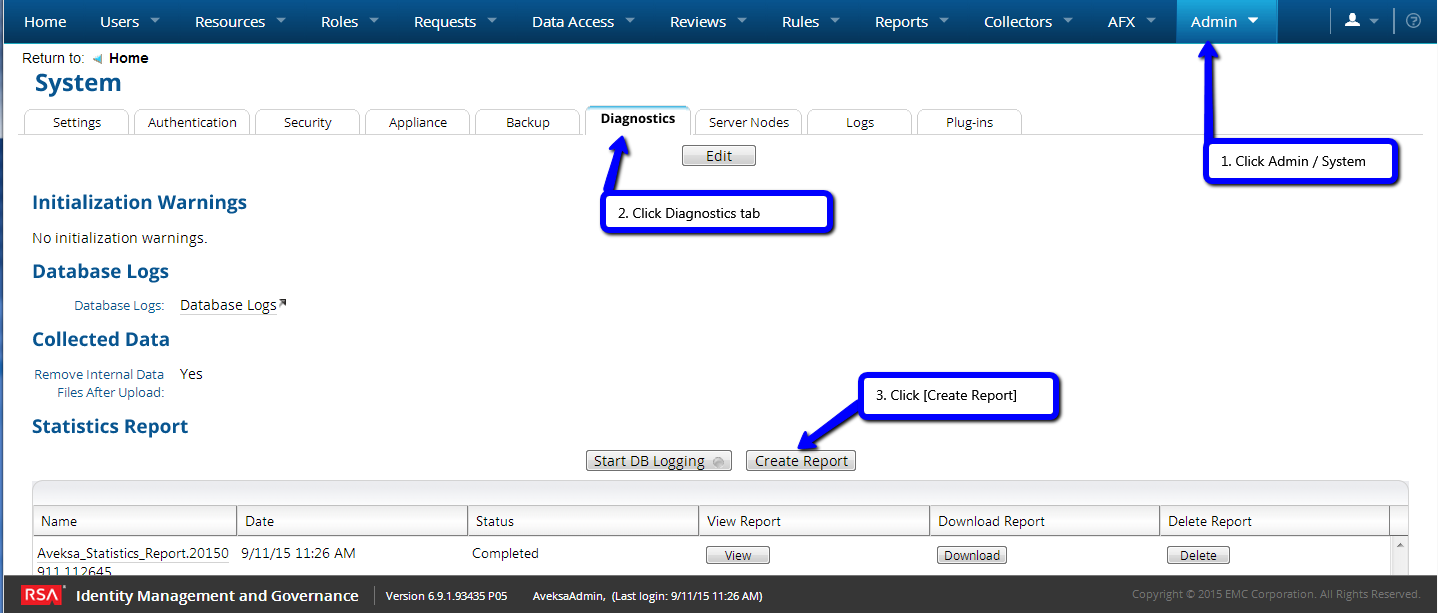Click the user account icon in top bar

(x=1352, y=19)
